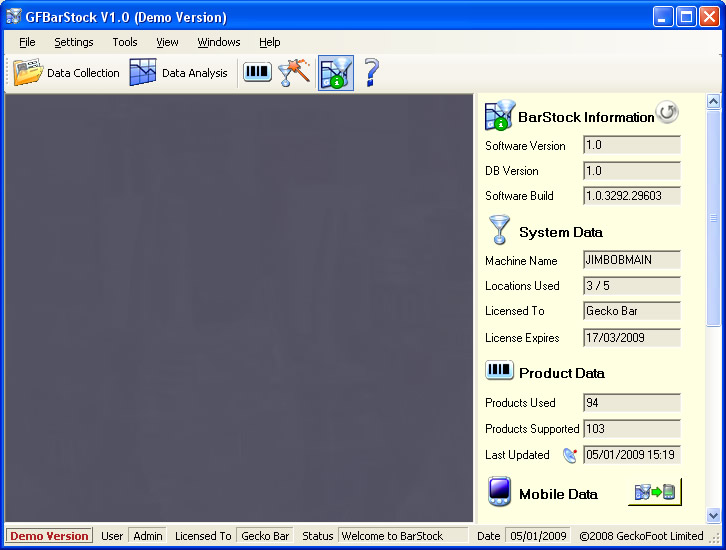726x550 pixels.
Task: Click the System Data cocktail glass icon
Action: tap(500, 230)
